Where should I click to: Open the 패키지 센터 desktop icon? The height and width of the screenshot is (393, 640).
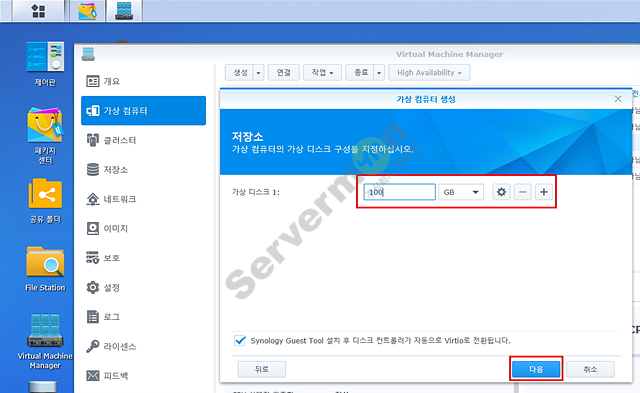pos(45,135)
